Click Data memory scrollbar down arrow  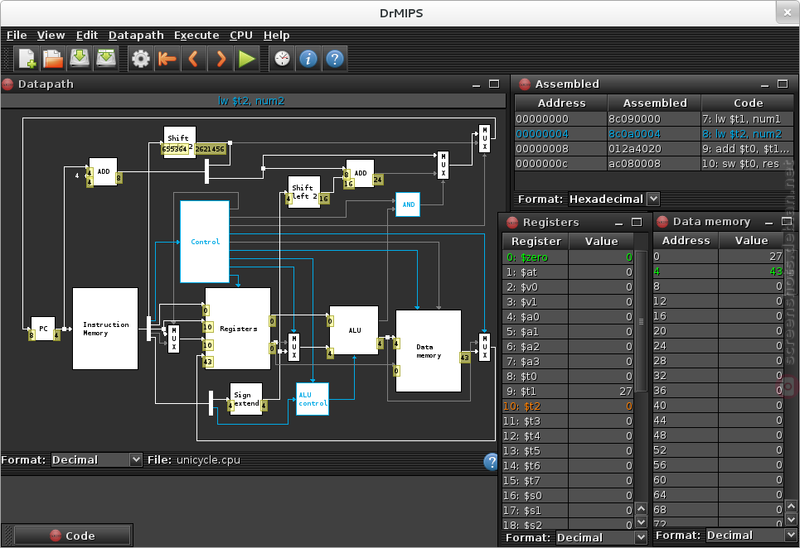pyautogui.click(x=791, y=519)
